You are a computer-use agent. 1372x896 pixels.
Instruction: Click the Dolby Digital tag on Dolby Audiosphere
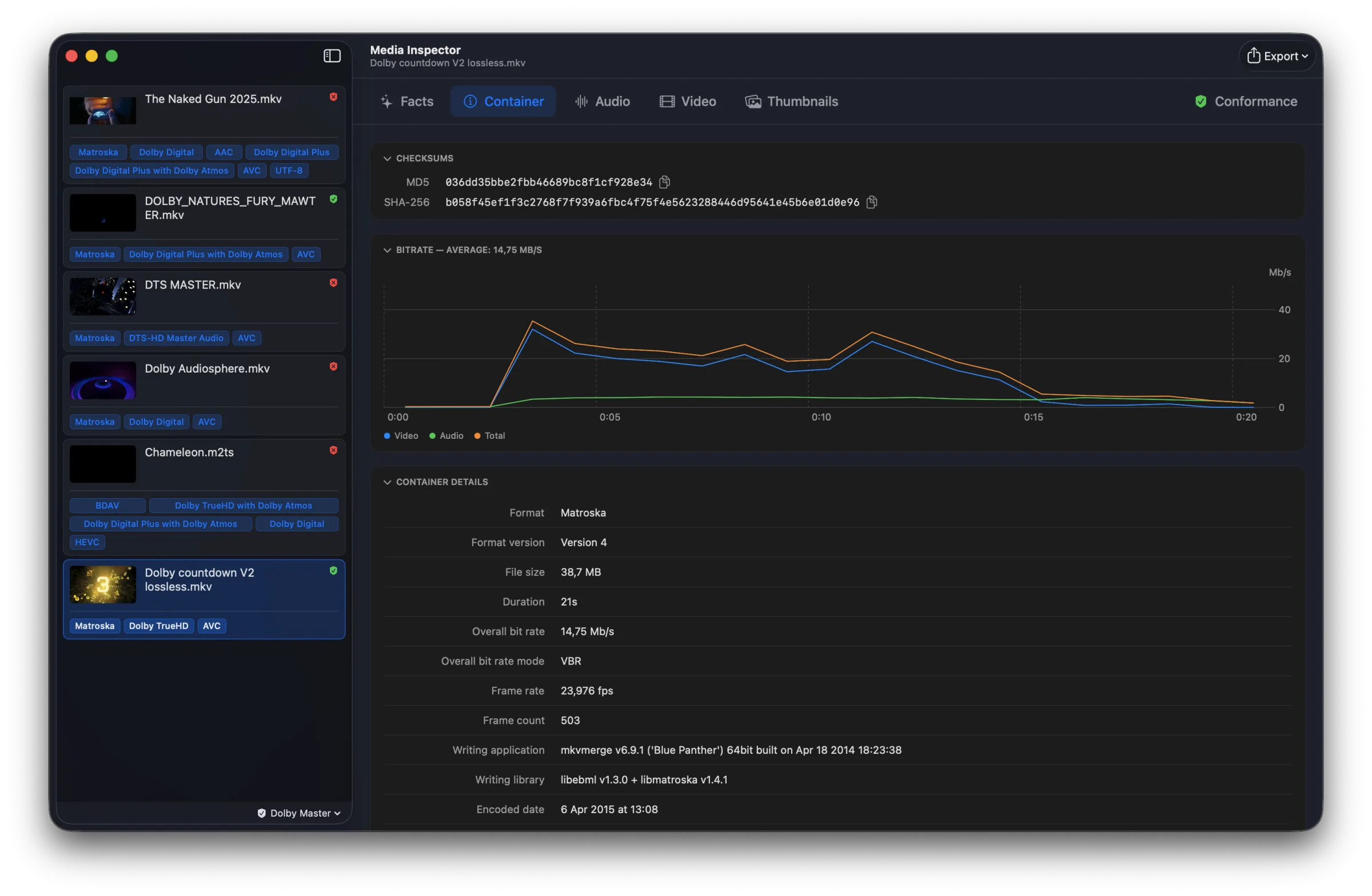(156, 422)
